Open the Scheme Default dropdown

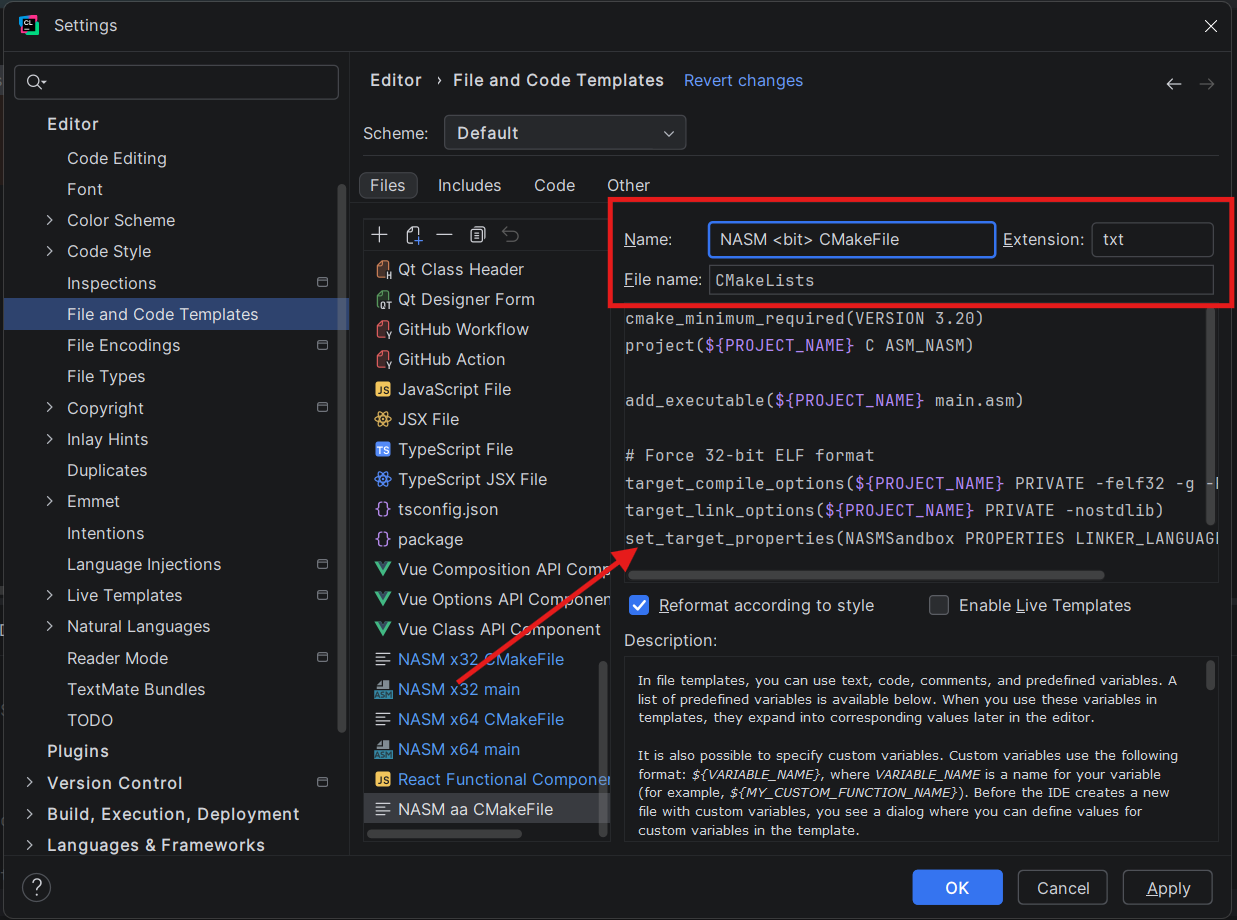click(x=566, y=133)
